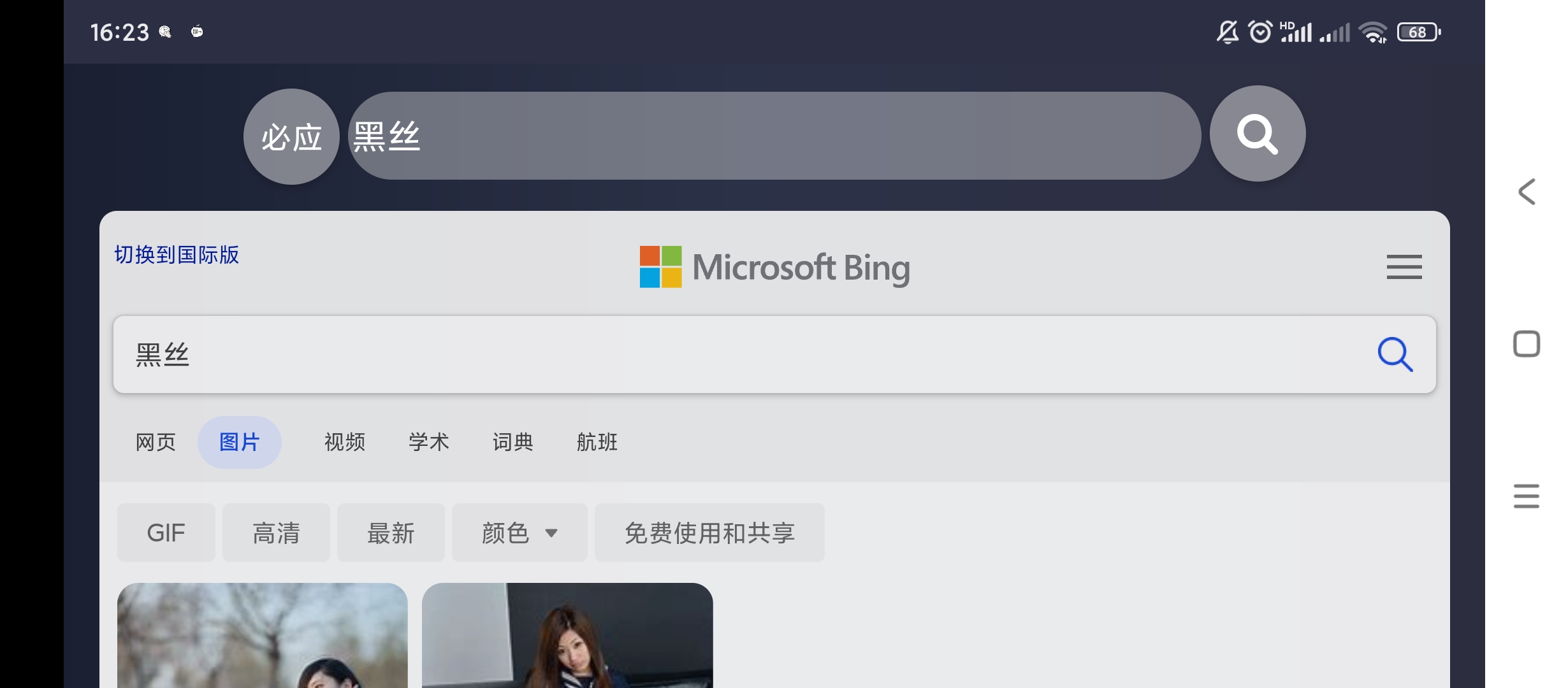Open the Bing hamburger menu

click(x=1404, y=267)
